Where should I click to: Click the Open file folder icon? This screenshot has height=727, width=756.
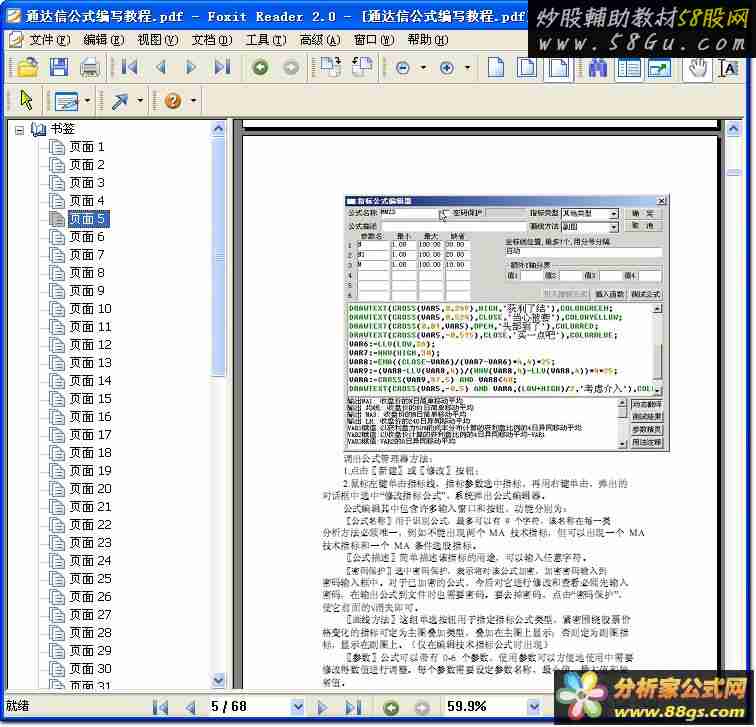coord(27,67)
